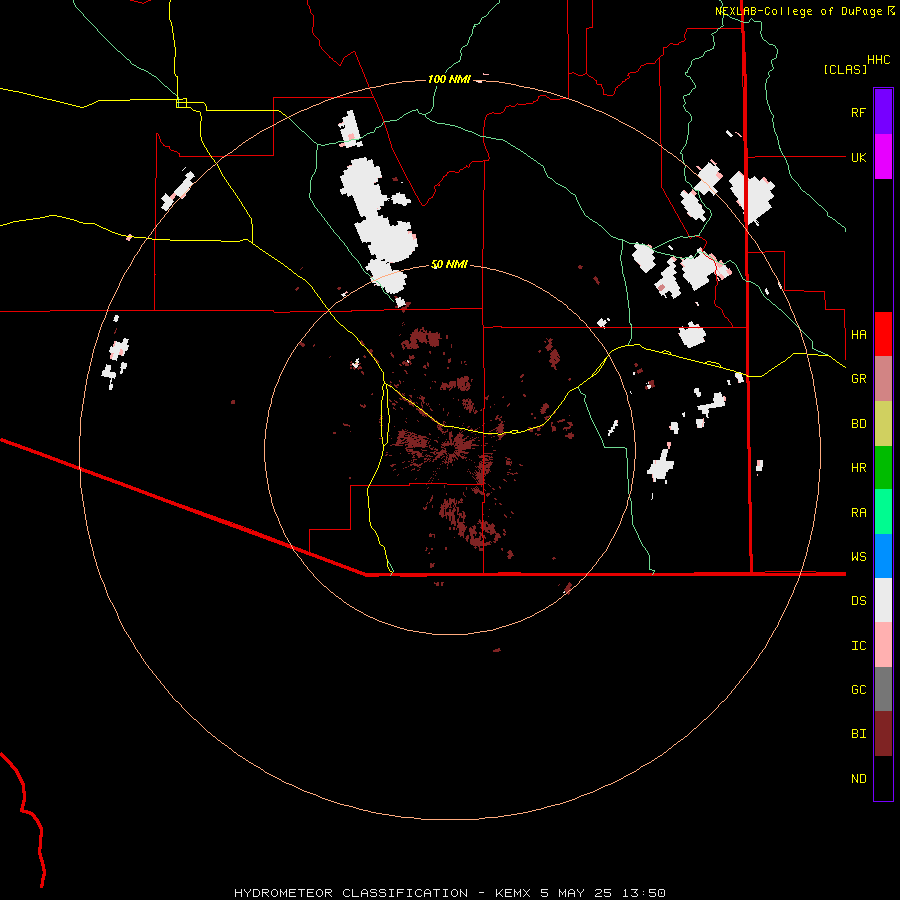Click the HR legend label
Screen dimensions: 900x900
pos(858,468)
